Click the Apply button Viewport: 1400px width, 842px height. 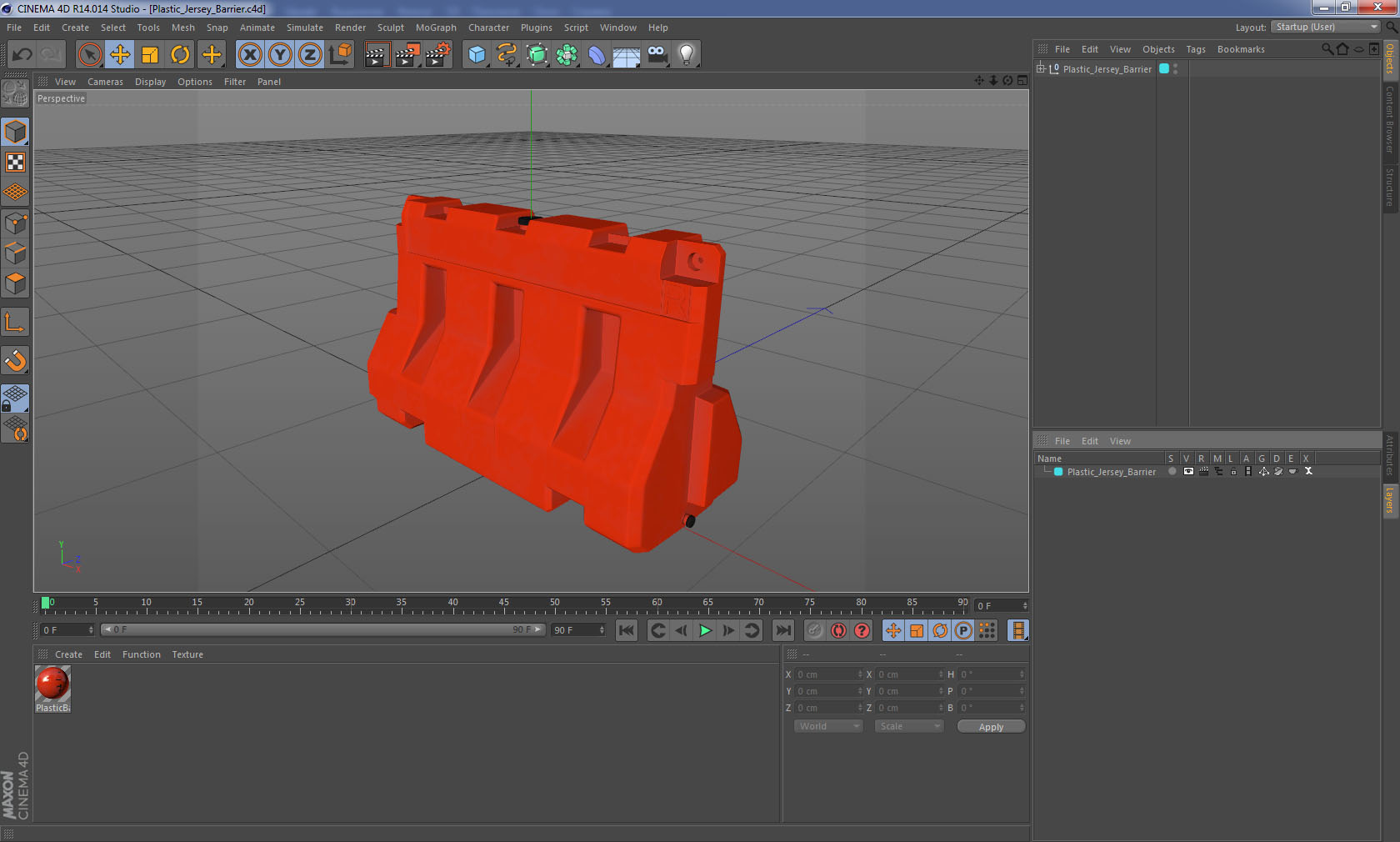pos(991,727)
